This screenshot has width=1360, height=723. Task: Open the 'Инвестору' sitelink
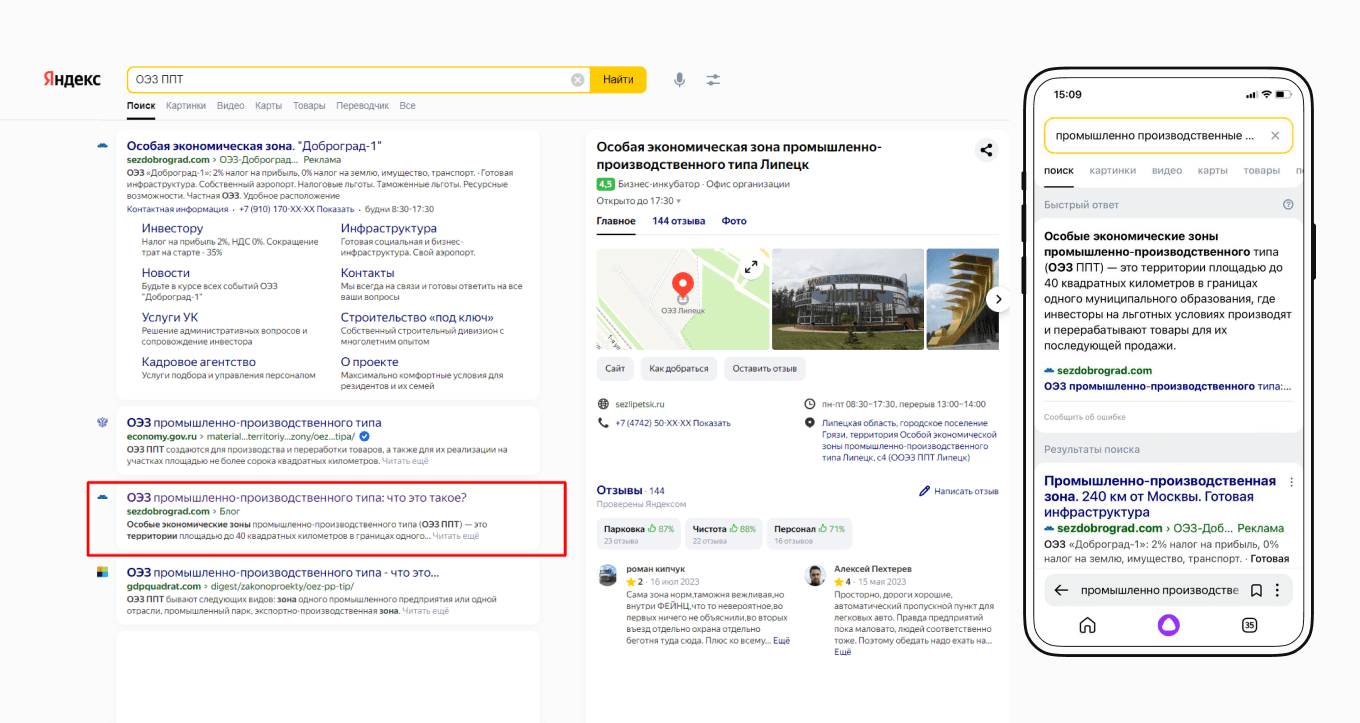172,228
